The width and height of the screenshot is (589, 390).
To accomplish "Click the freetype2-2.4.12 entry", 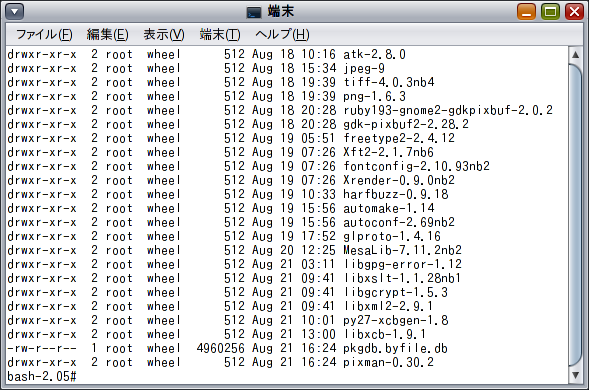I will point(399,138).
